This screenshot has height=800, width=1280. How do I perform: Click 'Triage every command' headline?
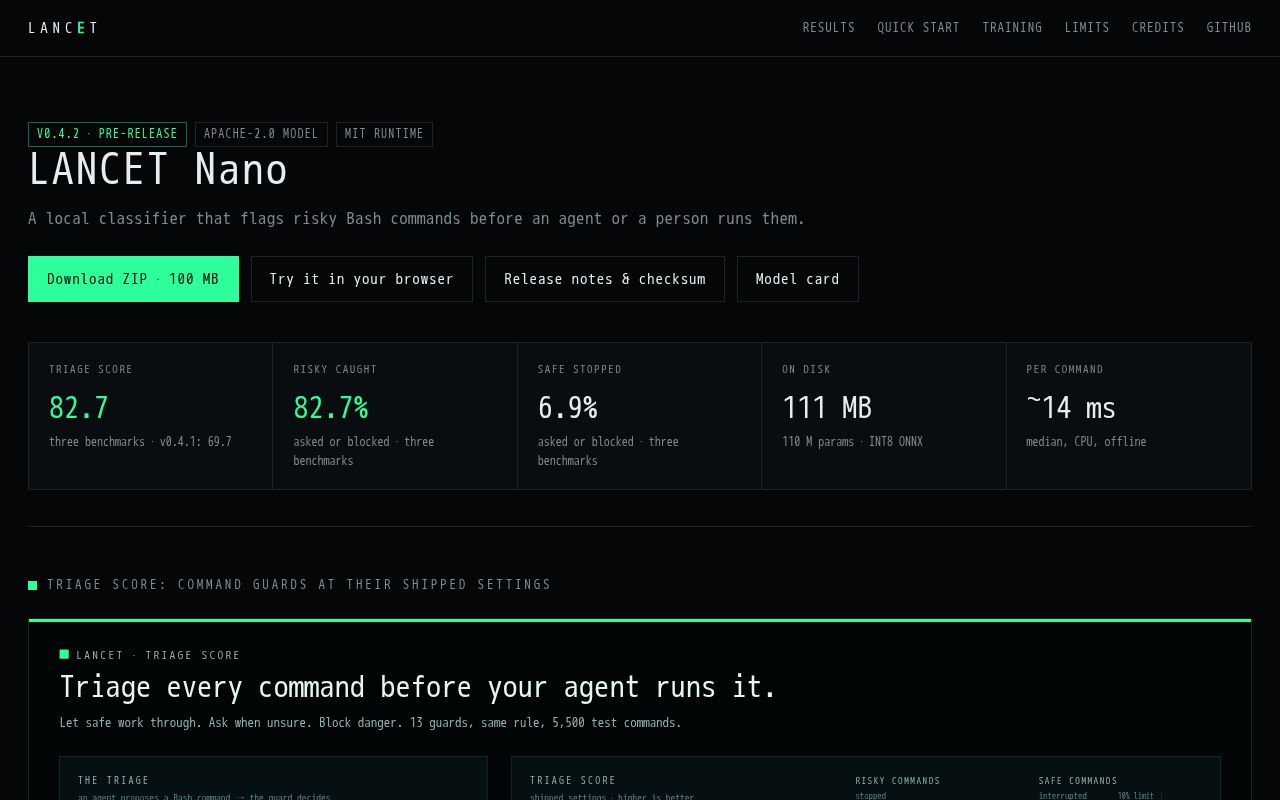(x=418, y=687)
